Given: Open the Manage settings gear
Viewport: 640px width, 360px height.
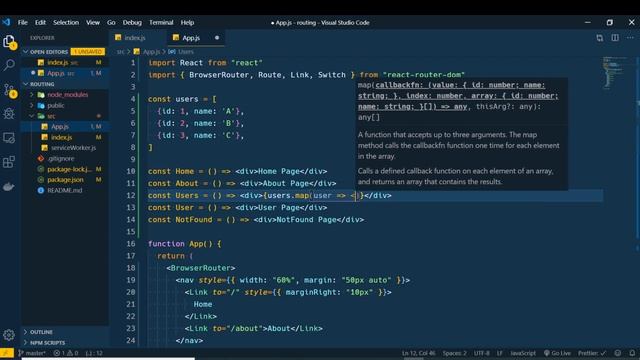Looking at the screenshot, I should [9, 335].
